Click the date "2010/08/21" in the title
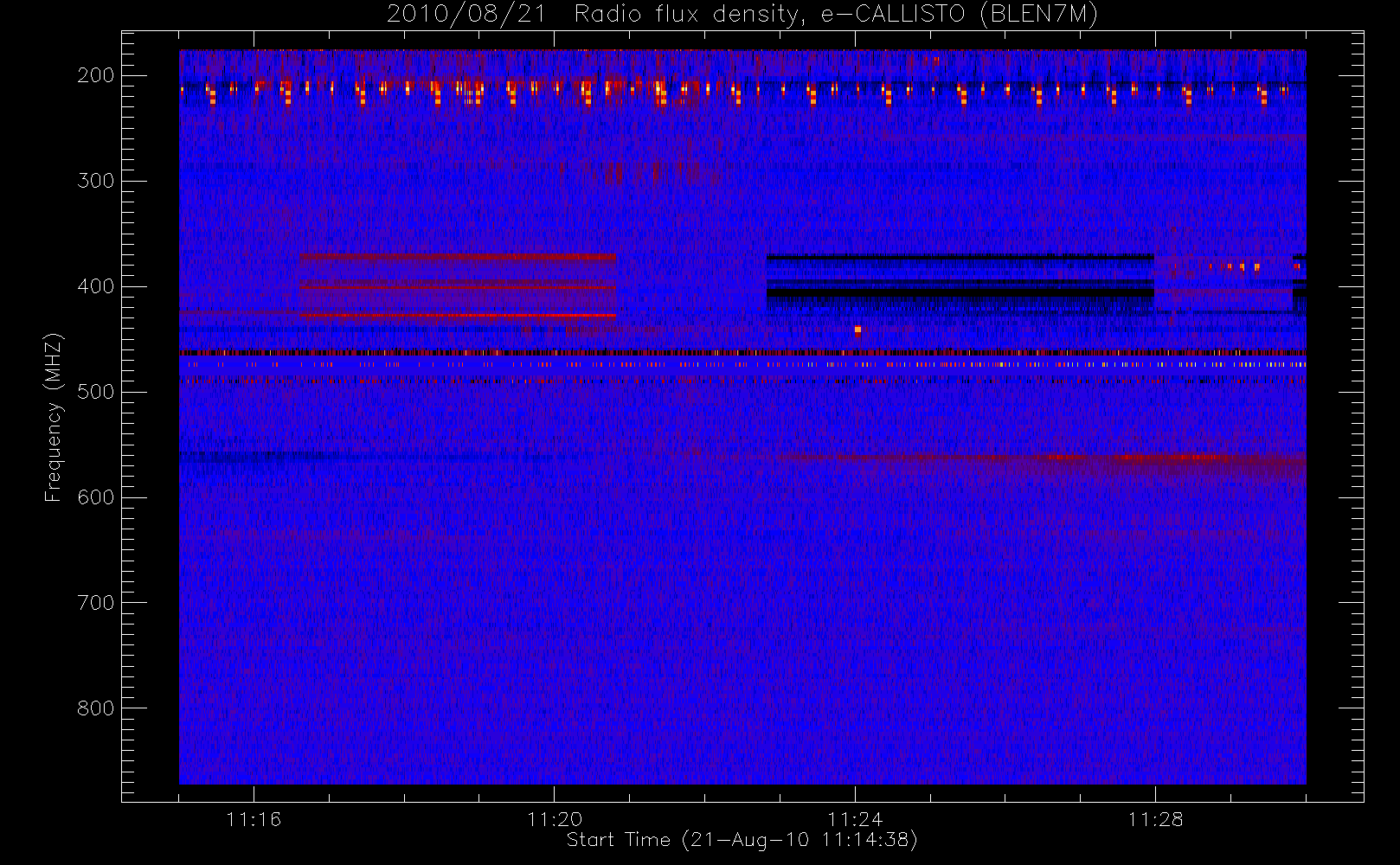Screen dimensions: 1400x865 (466, 15)
